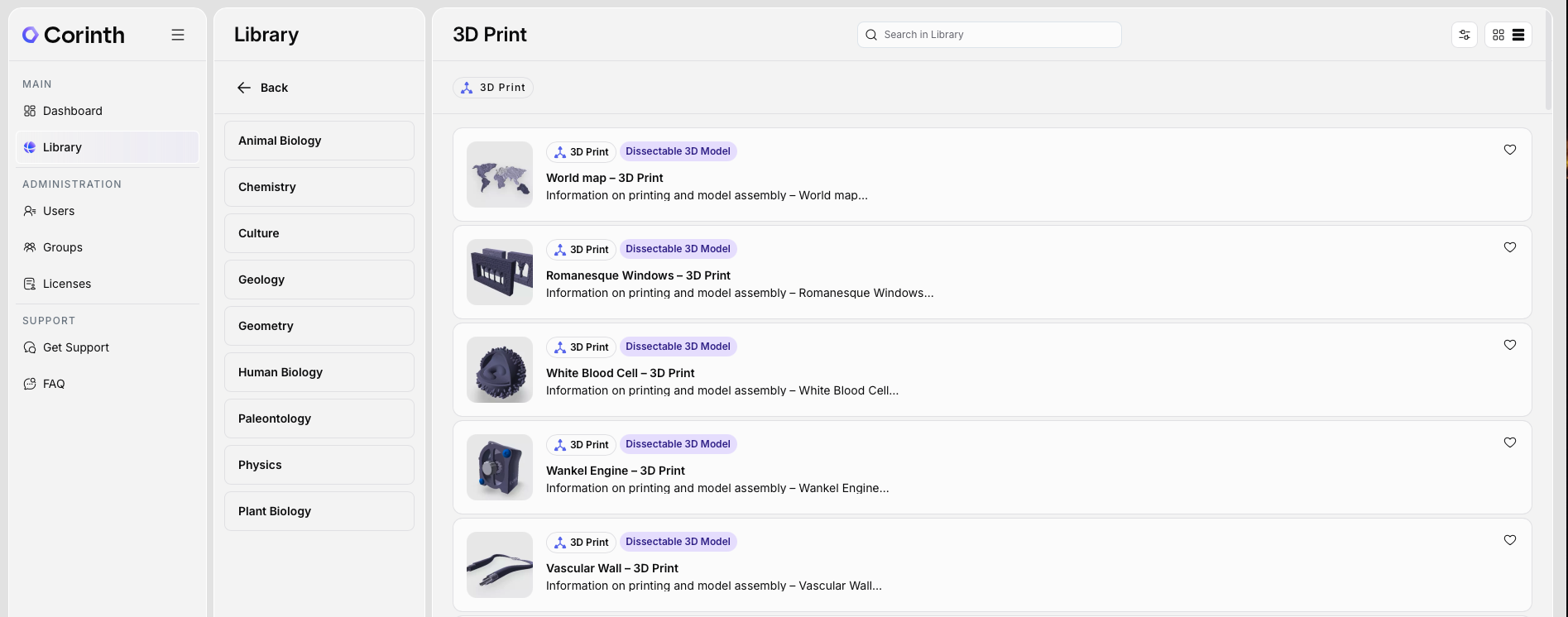The width and height of the screenshot is (1568, 617).
Task: Open the White Blood Cell thumbnail
Action: pyautogui.click(x=500, y=370)
